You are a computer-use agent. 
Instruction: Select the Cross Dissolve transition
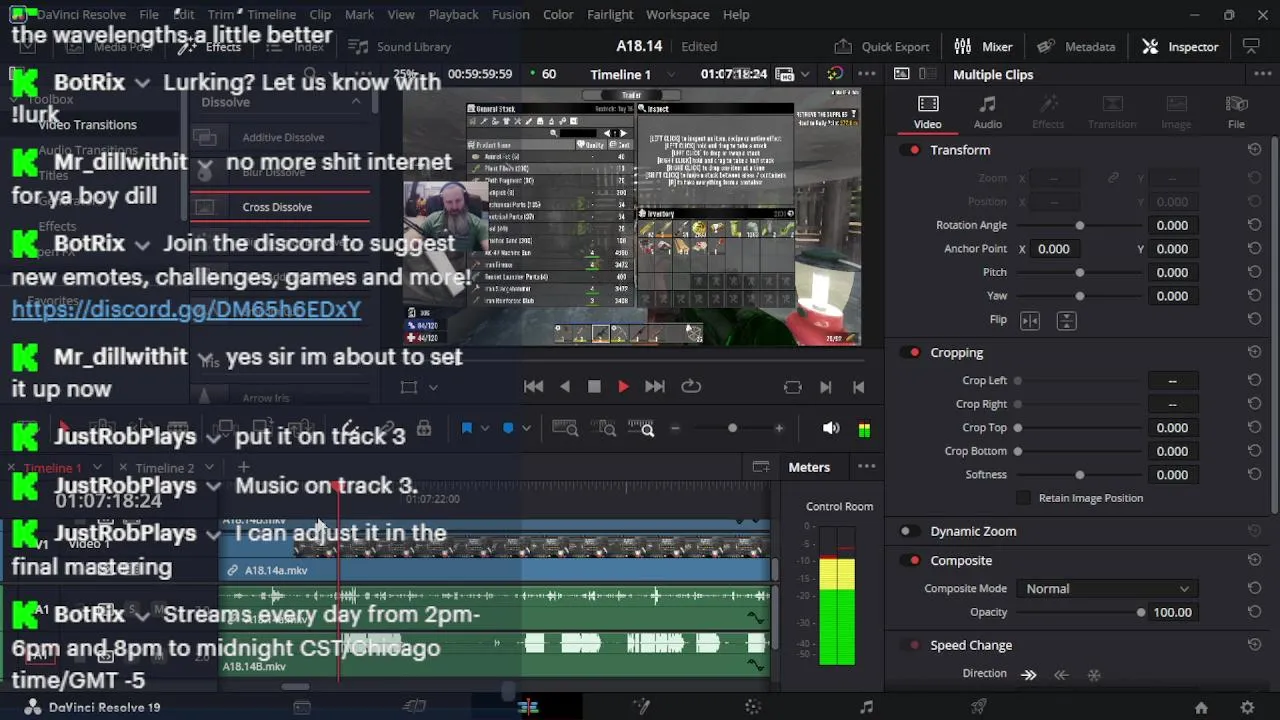click(280, 207)
